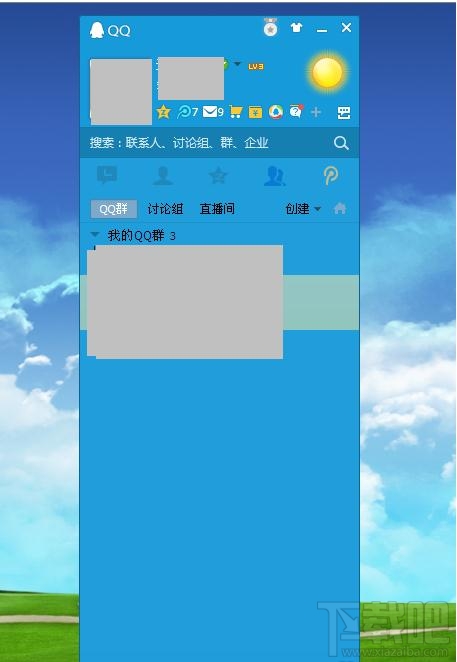Screen dimensions: 457x662
Task: Switch to the groups tab
Action: [275, 176]
